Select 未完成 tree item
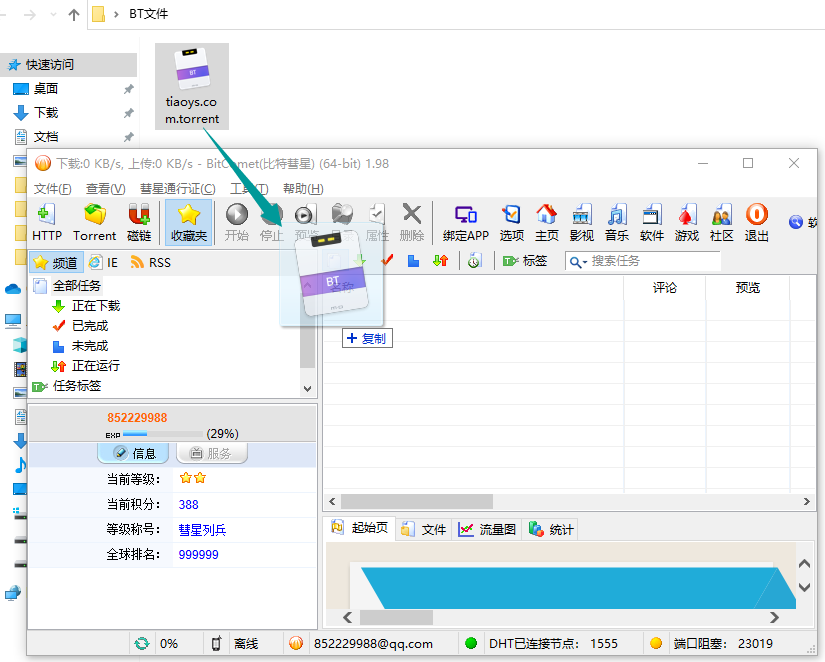Screen dimensions: 825x662 (x=90, y=346)
